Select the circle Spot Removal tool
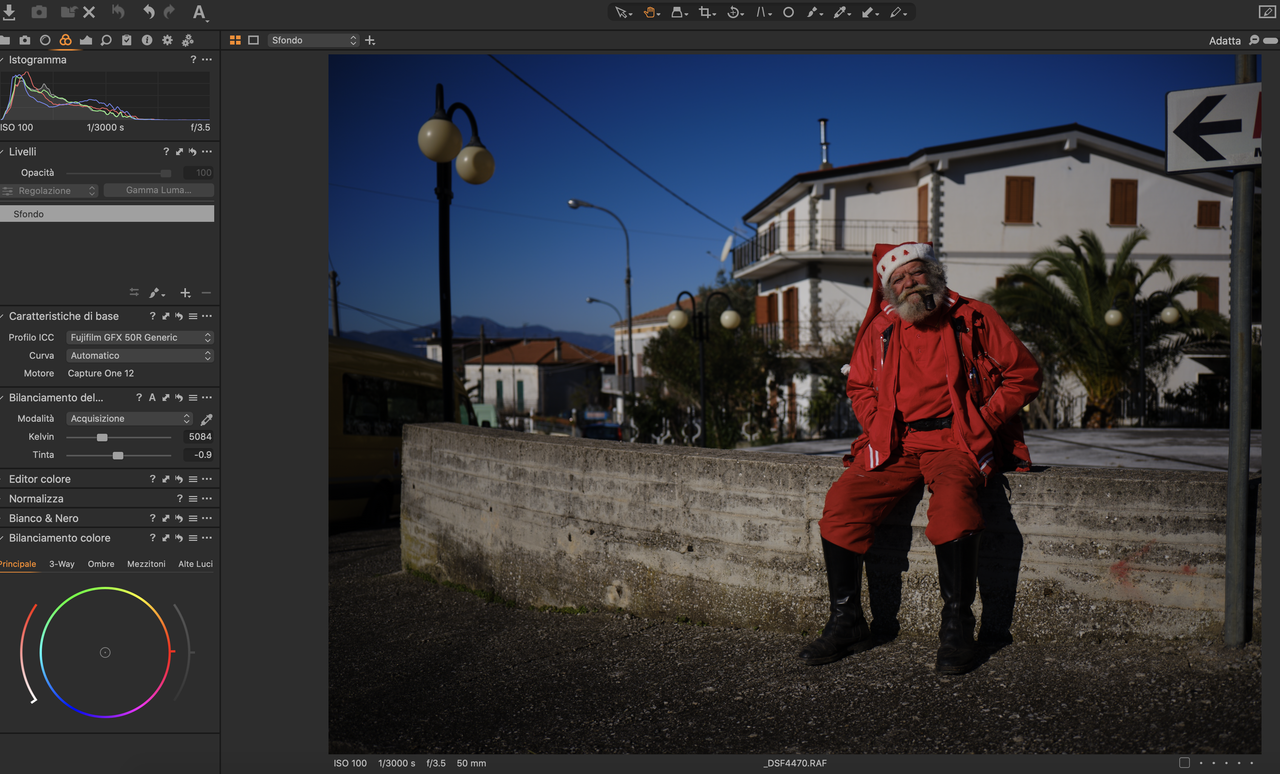 (788, 12)
